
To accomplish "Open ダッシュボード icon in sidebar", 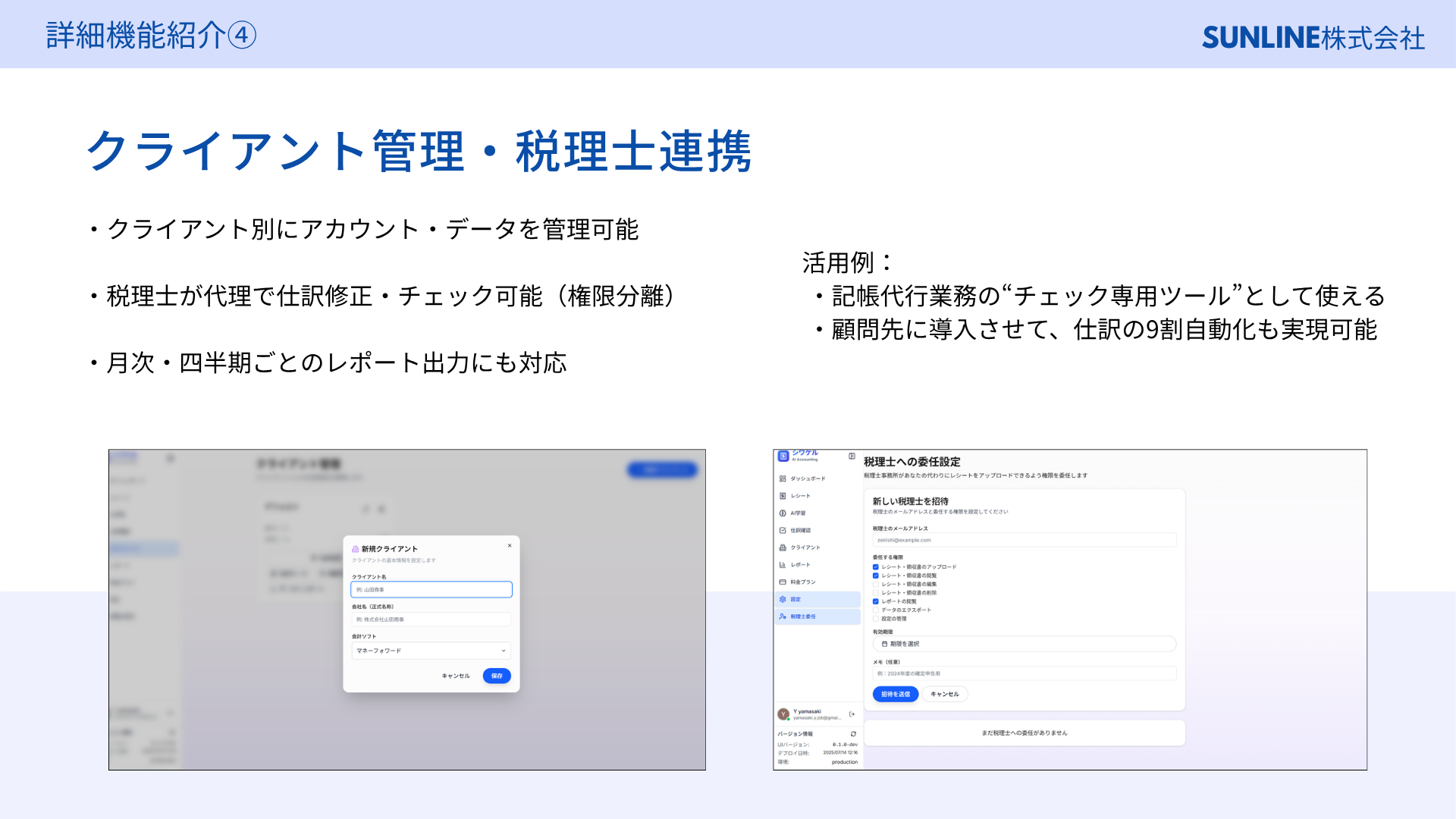I will click(783, 479).
